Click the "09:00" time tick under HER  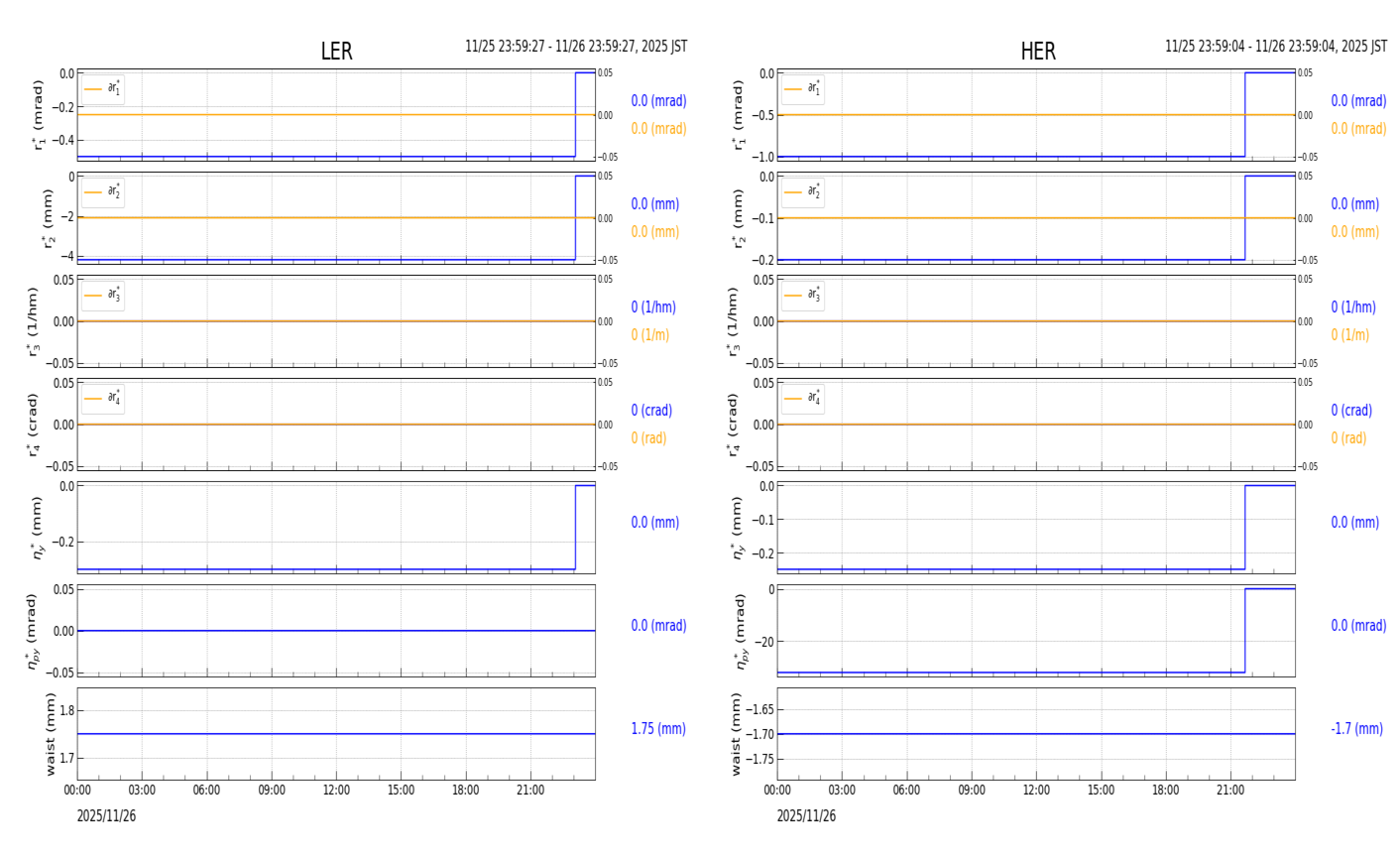tap(972, 791)
